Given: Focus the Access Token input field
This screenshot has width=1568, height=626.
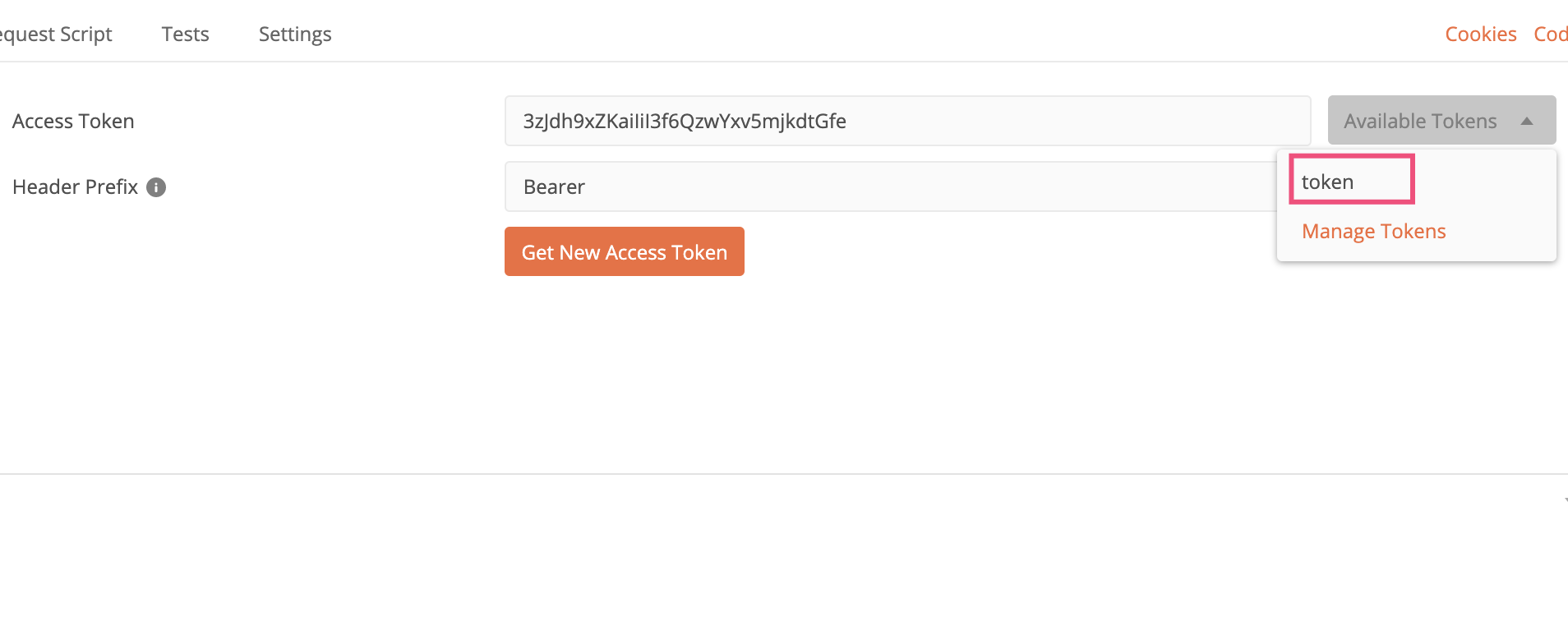Looking at the screenshot, I should [x=907, y=121].
